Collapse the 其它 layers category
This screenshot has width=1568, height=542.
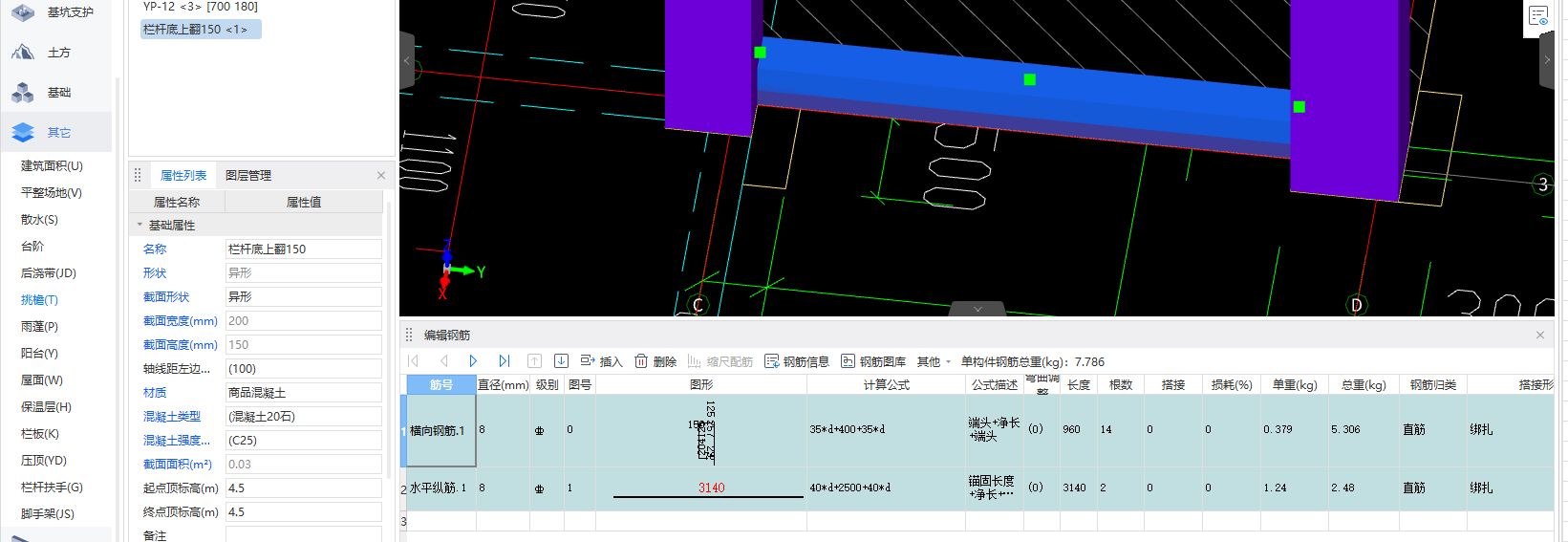23,132
